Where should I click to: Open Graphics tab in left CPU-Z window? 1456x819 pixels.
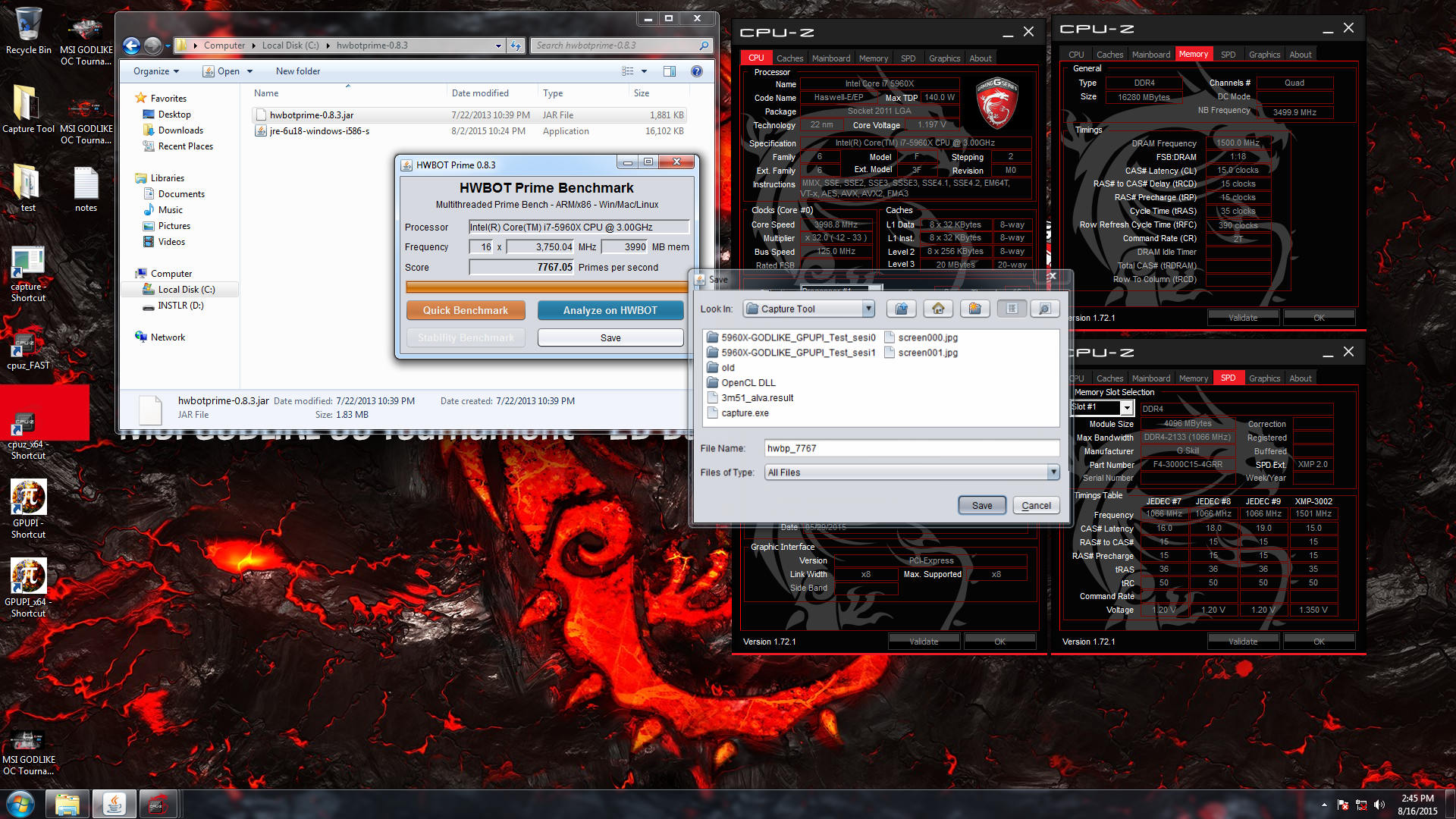[x=944, y=58]
